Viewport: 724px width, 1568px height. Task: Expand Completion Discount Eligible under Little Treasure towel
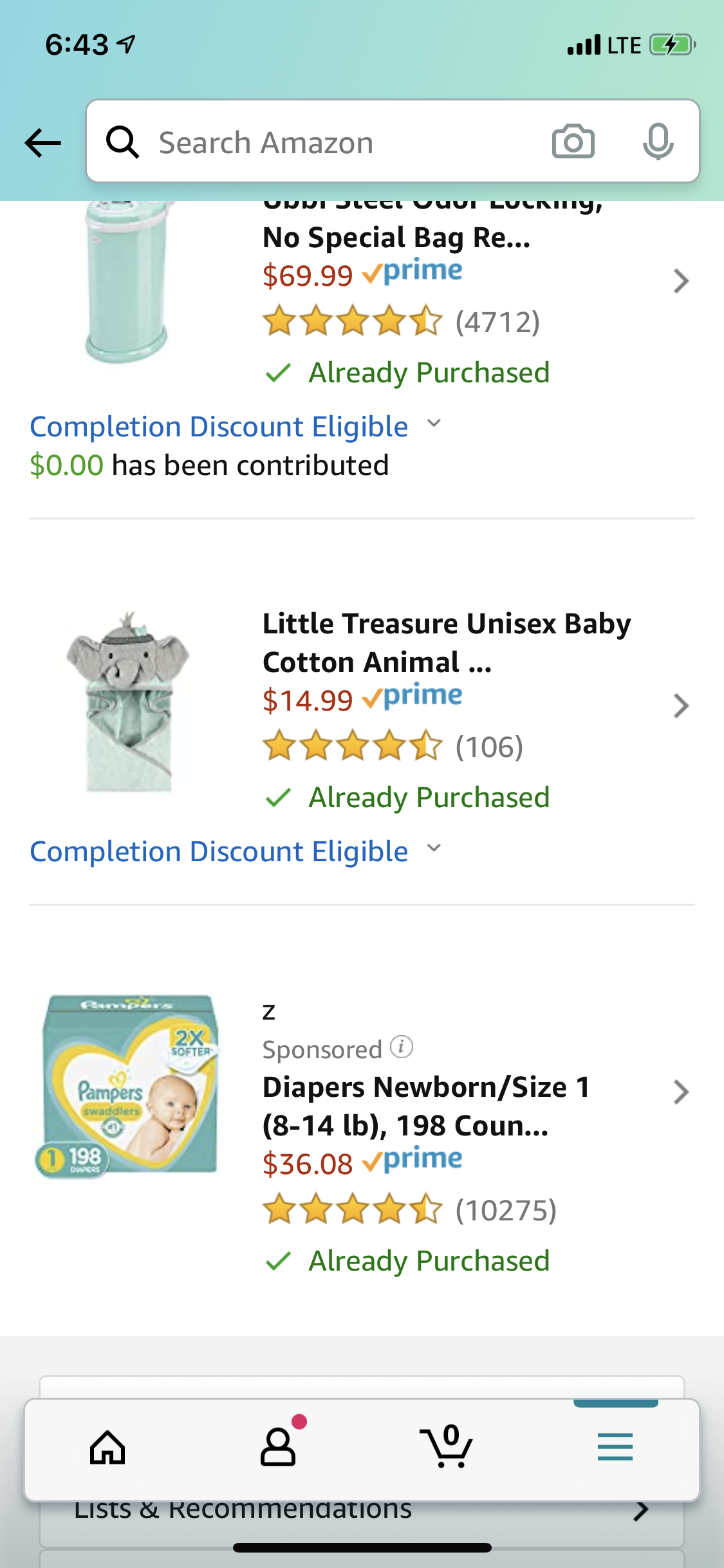435,849
